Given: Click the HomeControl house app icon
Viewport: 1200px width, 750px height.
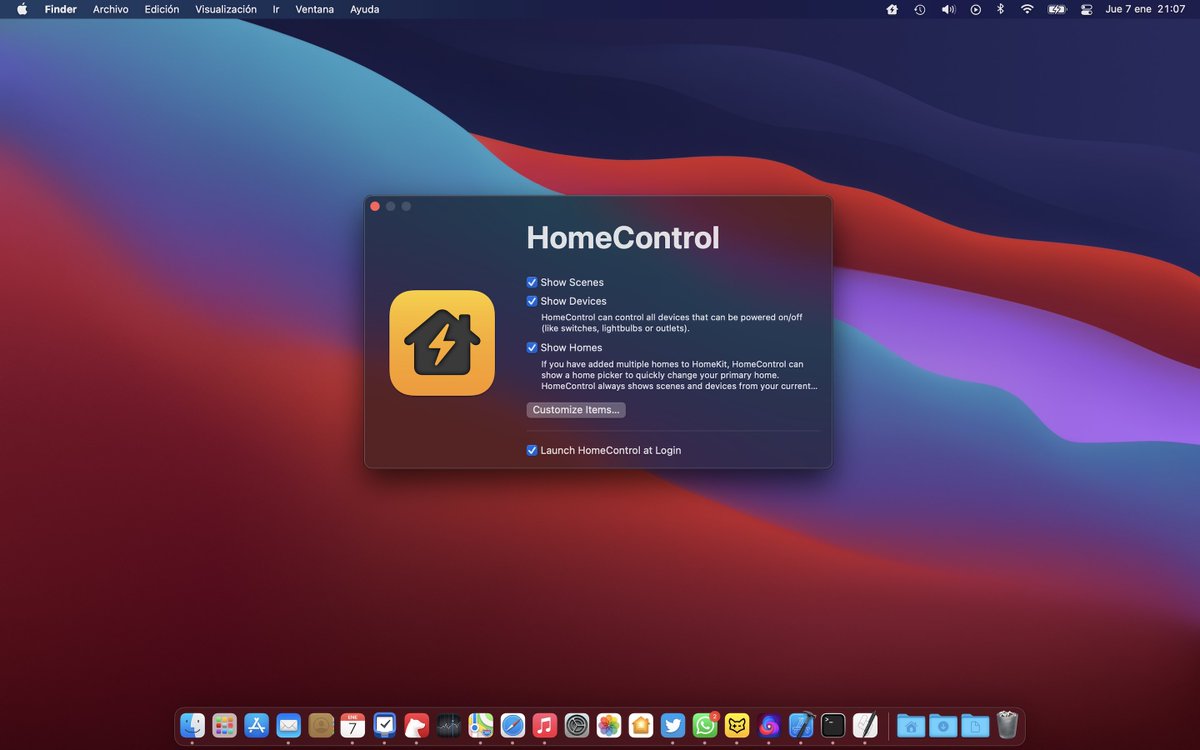Looking at the screenshot, I should pos(442,343).
